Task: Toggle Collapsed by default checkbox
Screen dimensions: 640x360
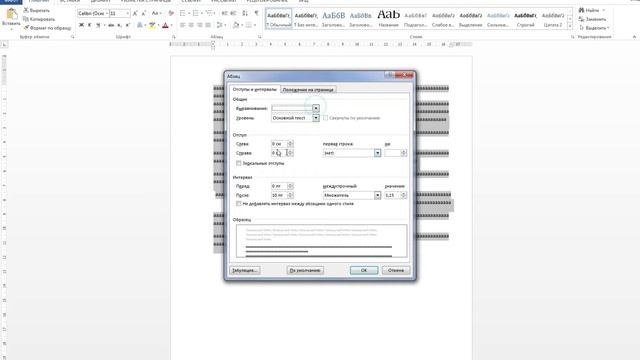Action: click(x=326, y=118)
